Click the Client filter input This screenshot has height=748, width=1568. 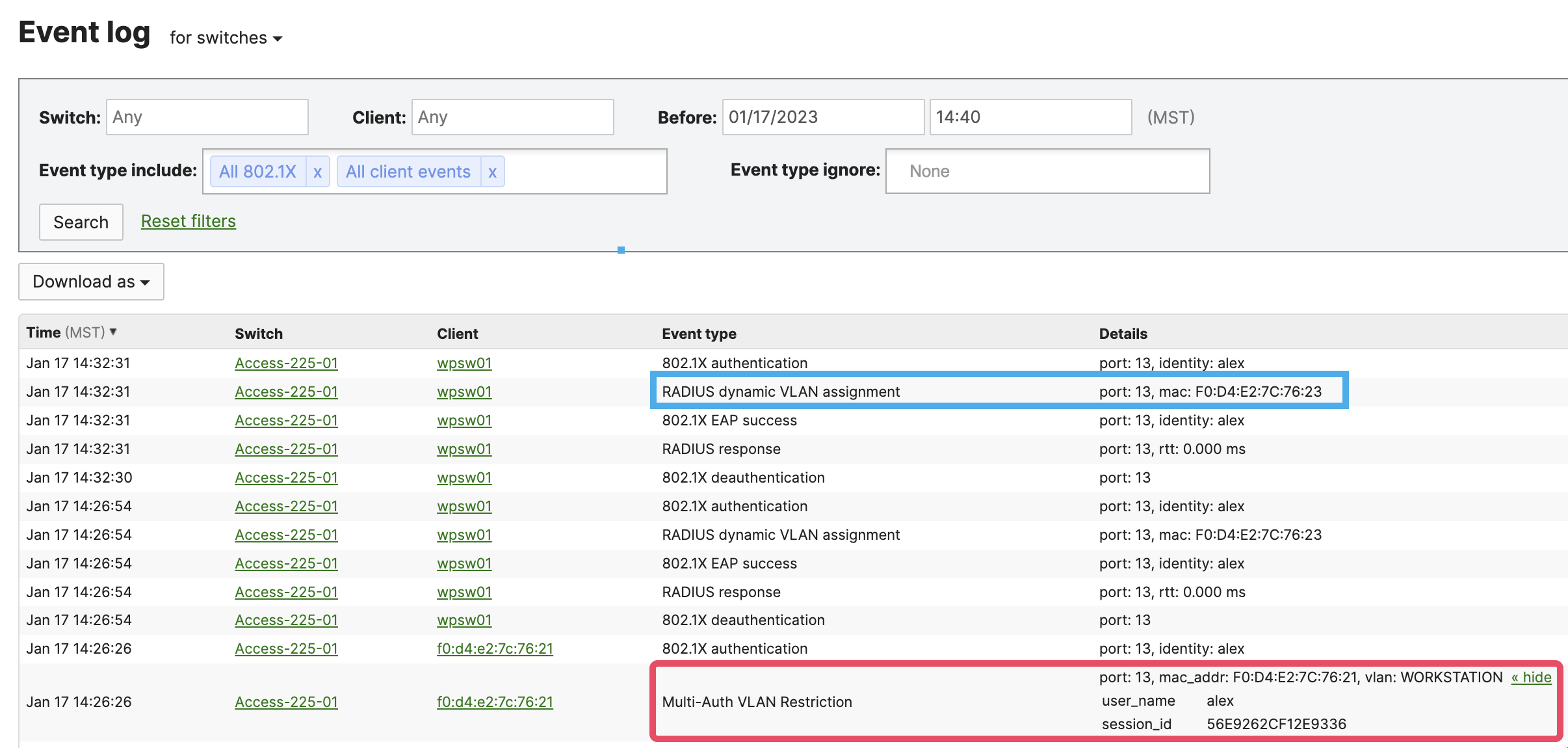coord(512,117)
